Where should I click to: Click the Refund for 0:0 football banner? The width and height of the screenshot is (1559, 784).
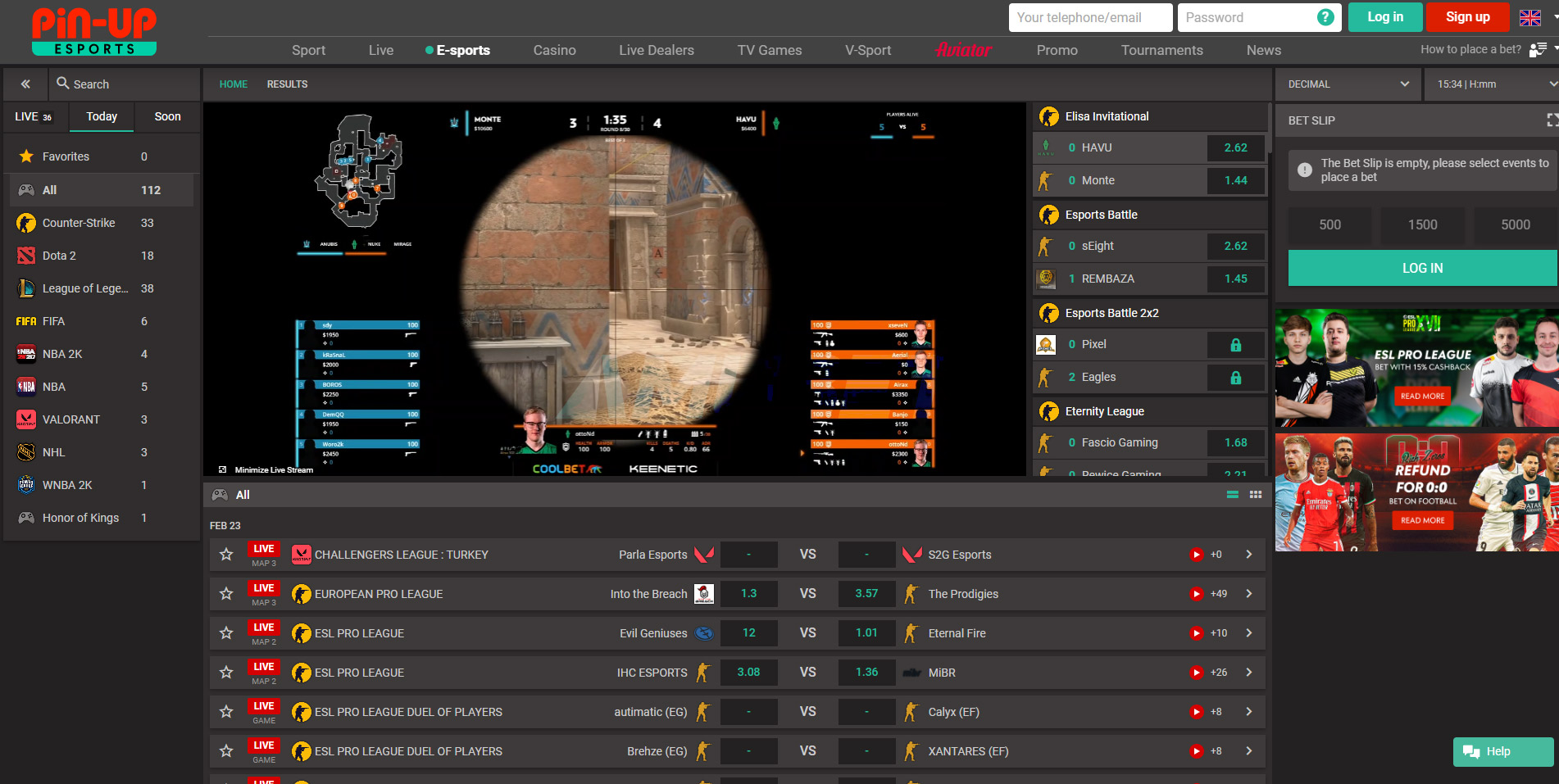click(x=1416, y=492)
